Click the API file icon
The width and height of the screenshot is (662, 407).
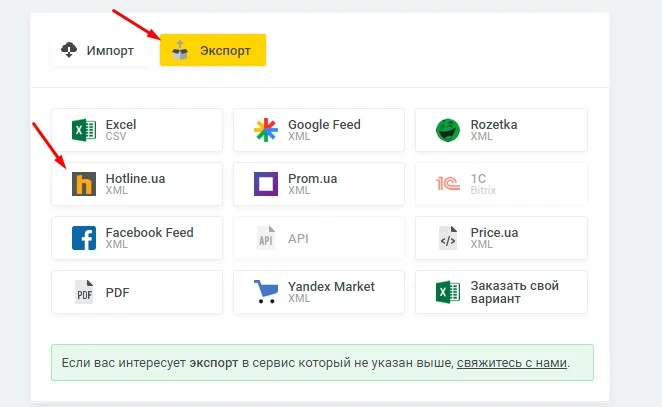point(266,238)
